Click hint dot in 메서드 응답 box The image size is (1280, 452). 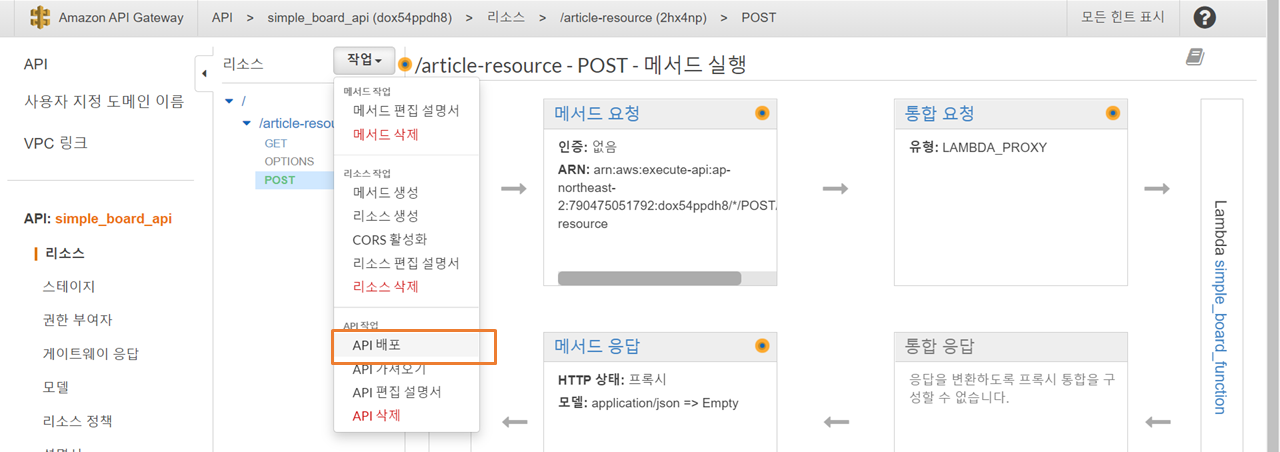point(762,346)
